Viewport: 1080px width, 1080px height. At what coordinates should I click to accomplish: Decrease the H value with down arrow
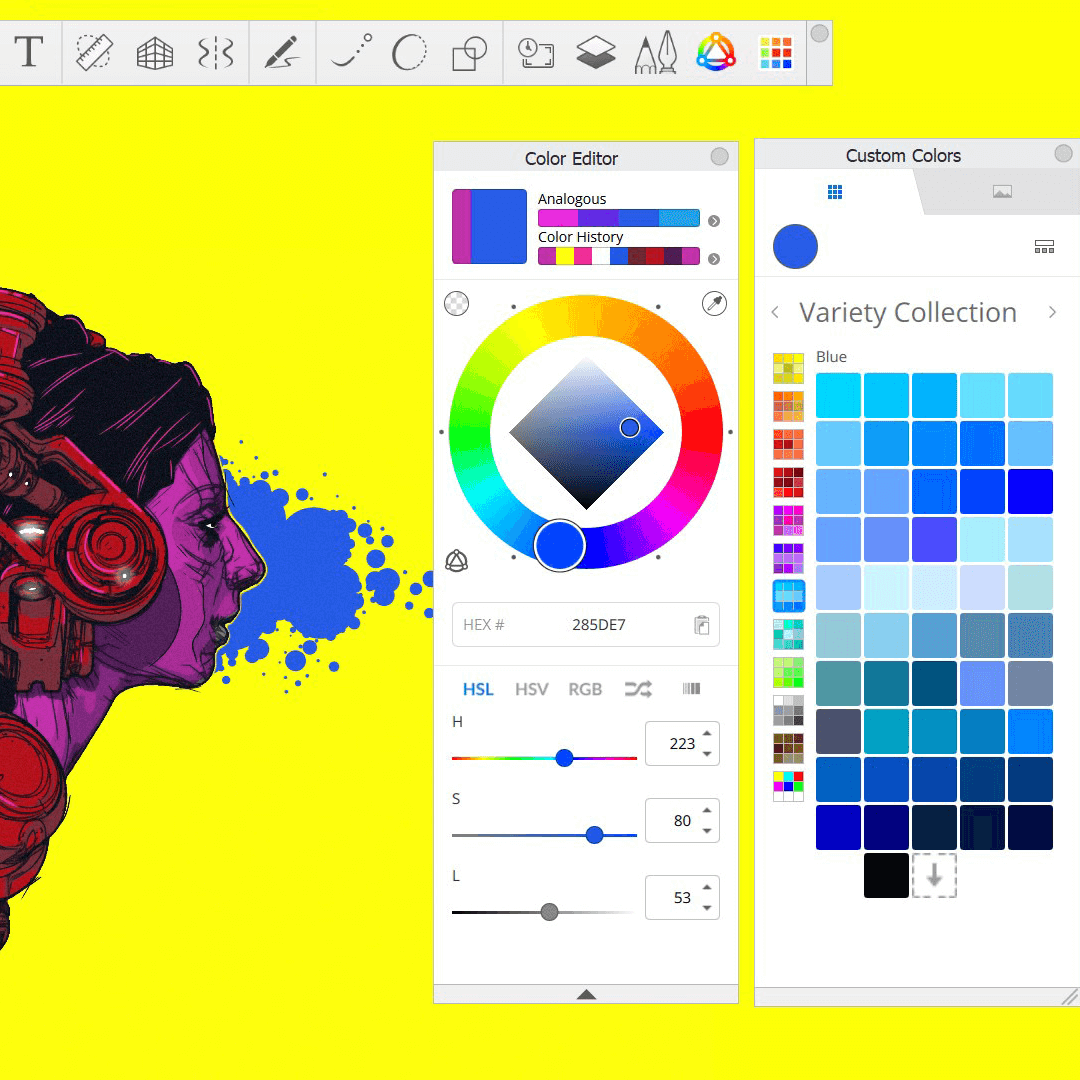pyautogui.click(x=707, y=754)
